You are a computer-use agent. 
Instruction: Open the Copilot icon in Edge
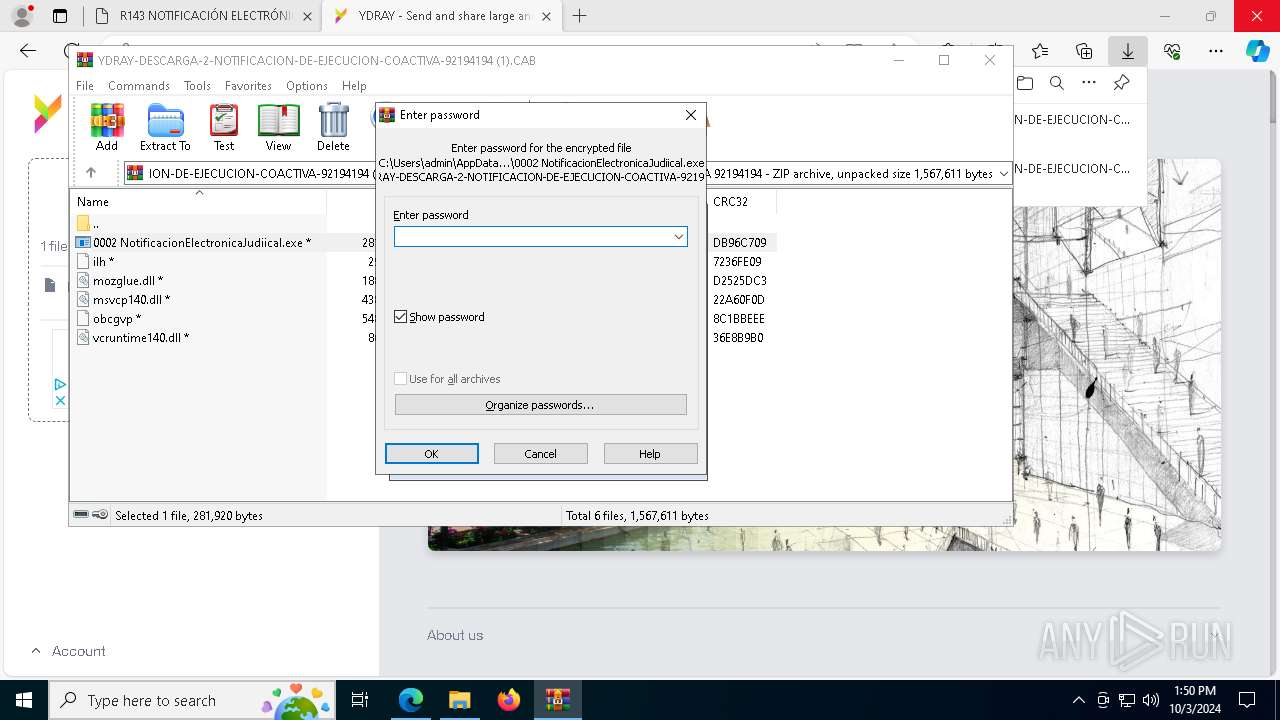1258,51
